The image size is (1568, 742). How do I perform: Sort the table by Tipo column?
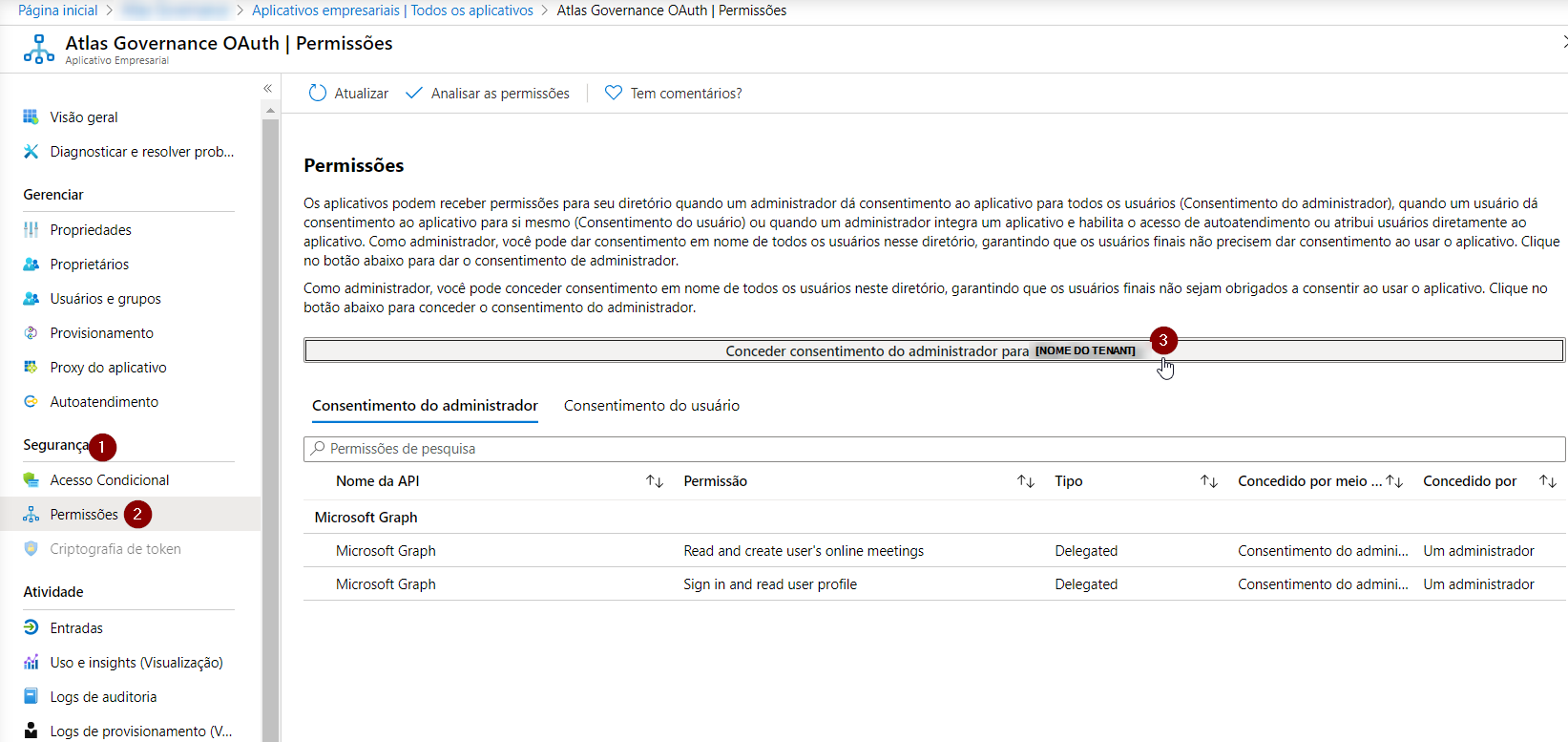[x=1208, y=481]
